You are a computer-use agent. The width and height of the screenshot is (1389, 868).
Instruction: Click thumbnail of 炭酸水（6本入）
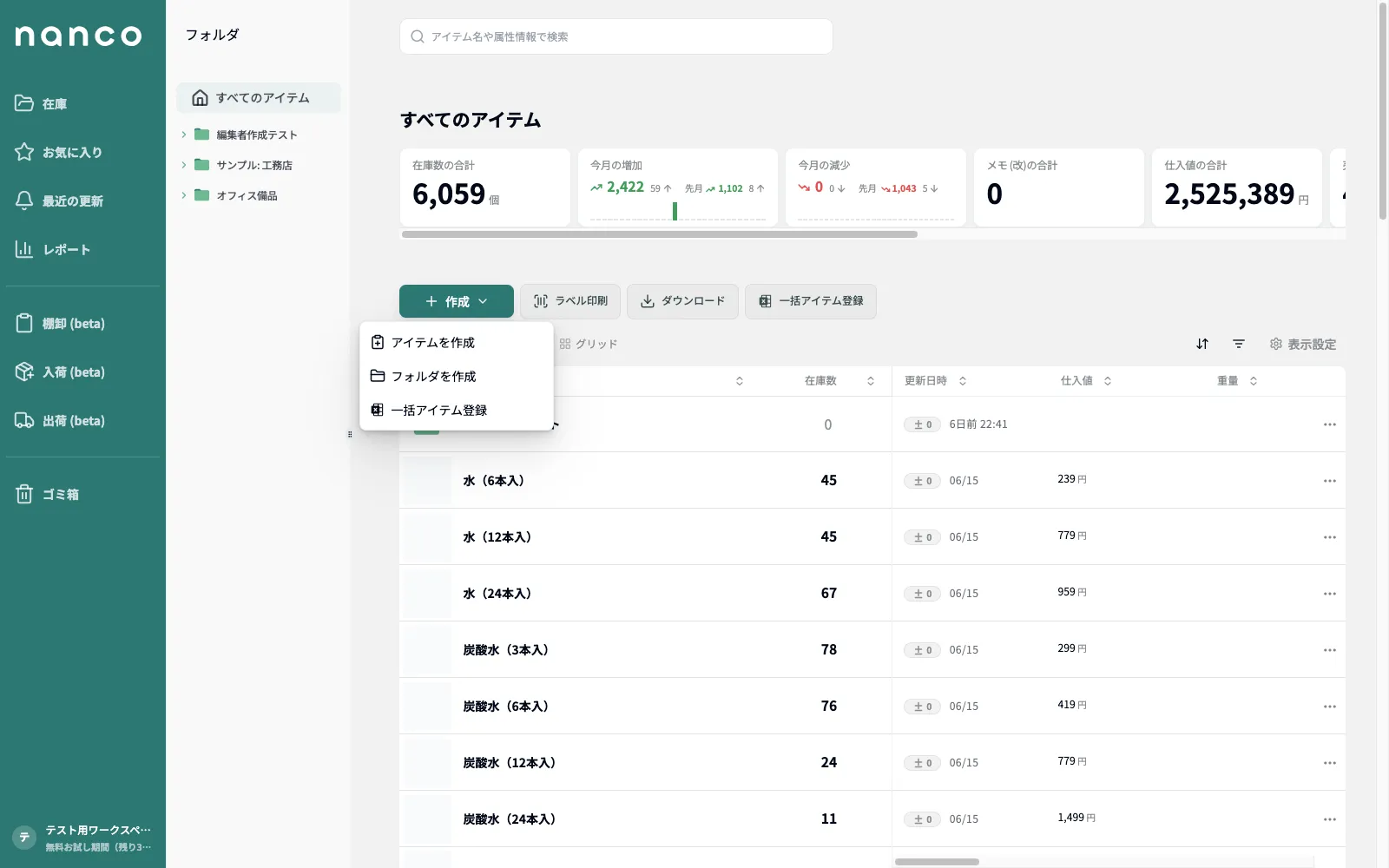pyautogui.click(x=426, y=707)
